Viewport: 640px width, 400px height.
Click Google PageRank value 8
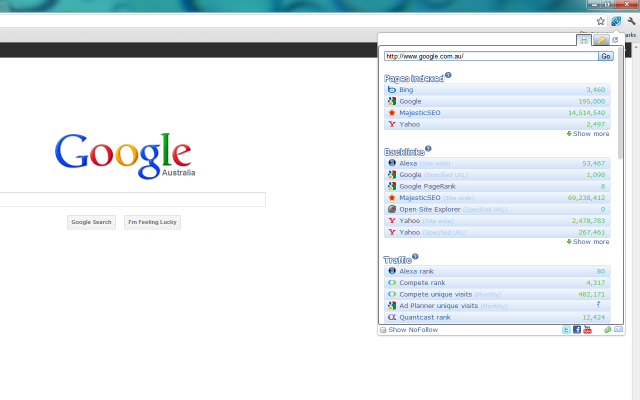coord(603,186)
